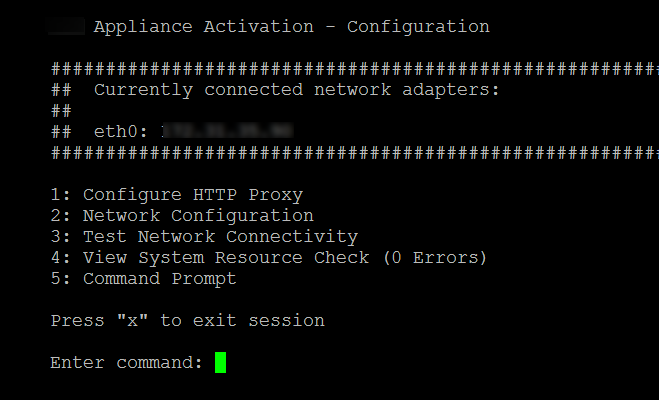Click 'Press "x" to exit session' text
This screenshot has width=659, height=400.
[187, 321]
